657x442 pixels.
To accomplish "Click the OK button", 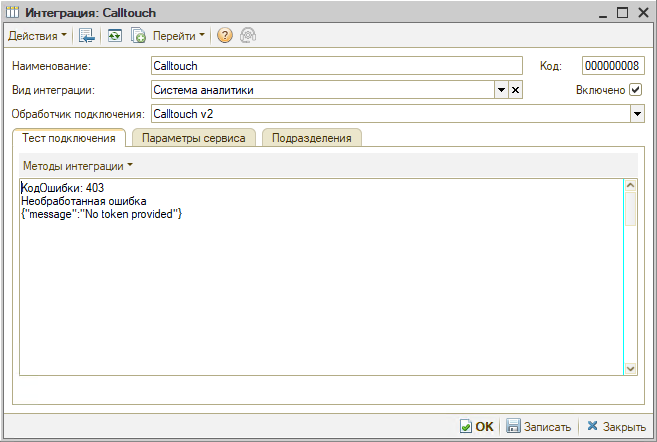I will pos(477,426).
